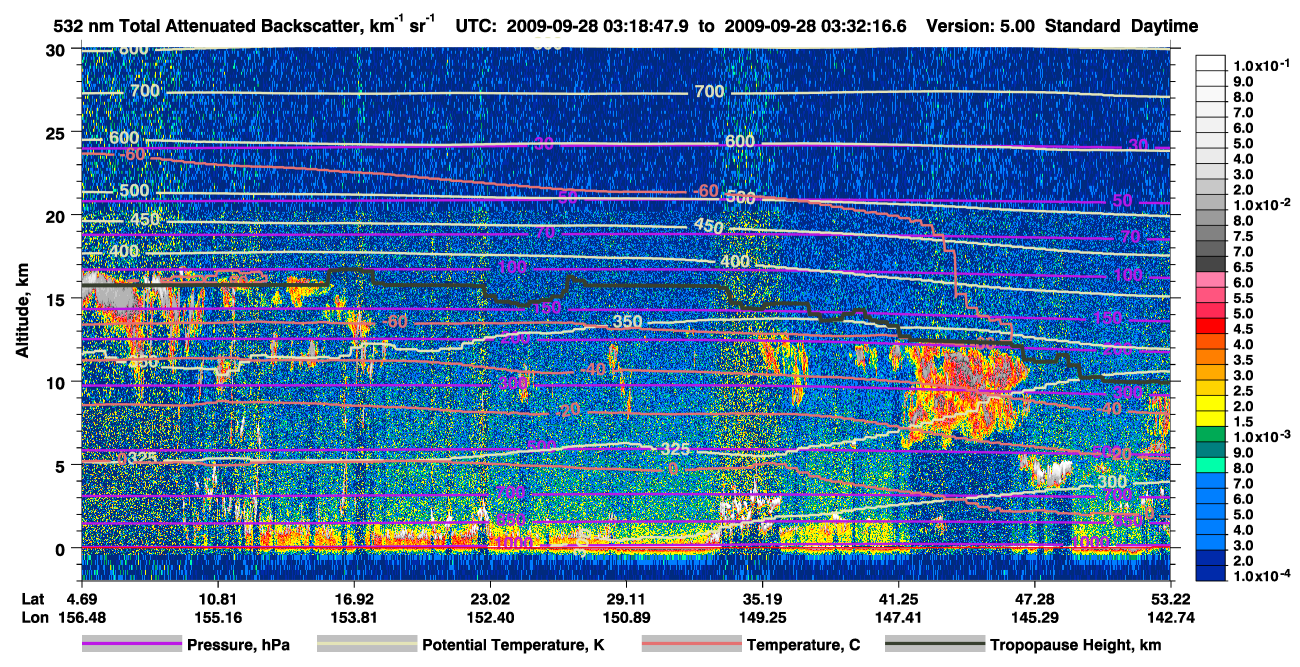This screenshot has width=1300, height=667.
Task: Click the latitude value 10.81
Action: pos(216,600)
